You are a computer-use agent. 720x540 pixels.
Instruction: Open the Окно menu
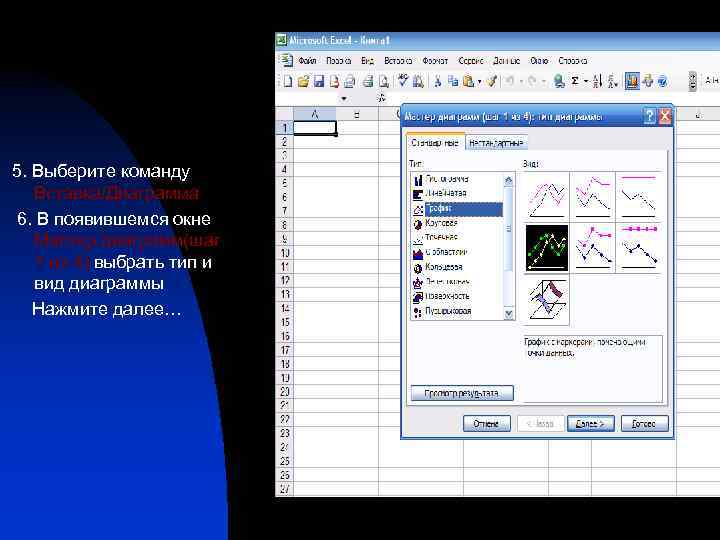pyautogui.click(x=539, y=61)
